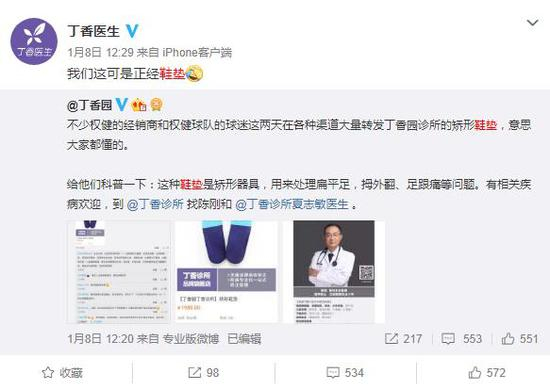Open the 丁香医生 purple avatar
550x390 pixels.
click(34, 41)
